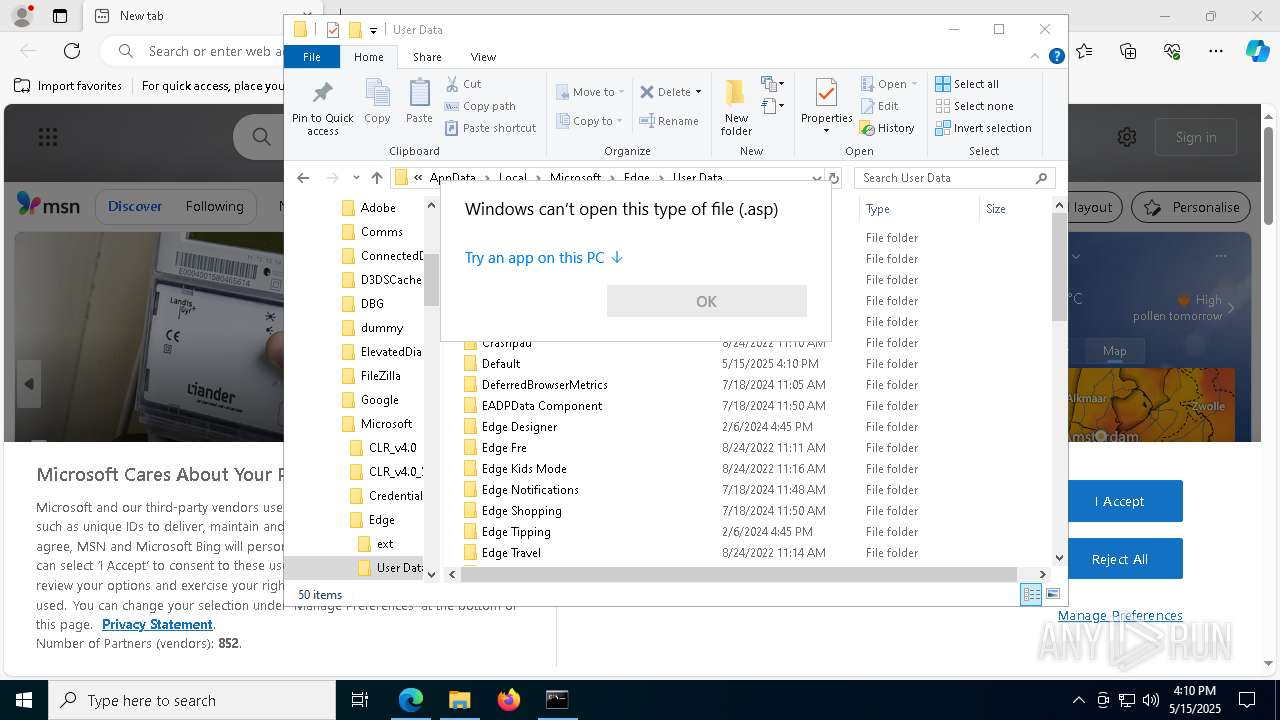Go back in Explorer navigation

coord(303,178)
